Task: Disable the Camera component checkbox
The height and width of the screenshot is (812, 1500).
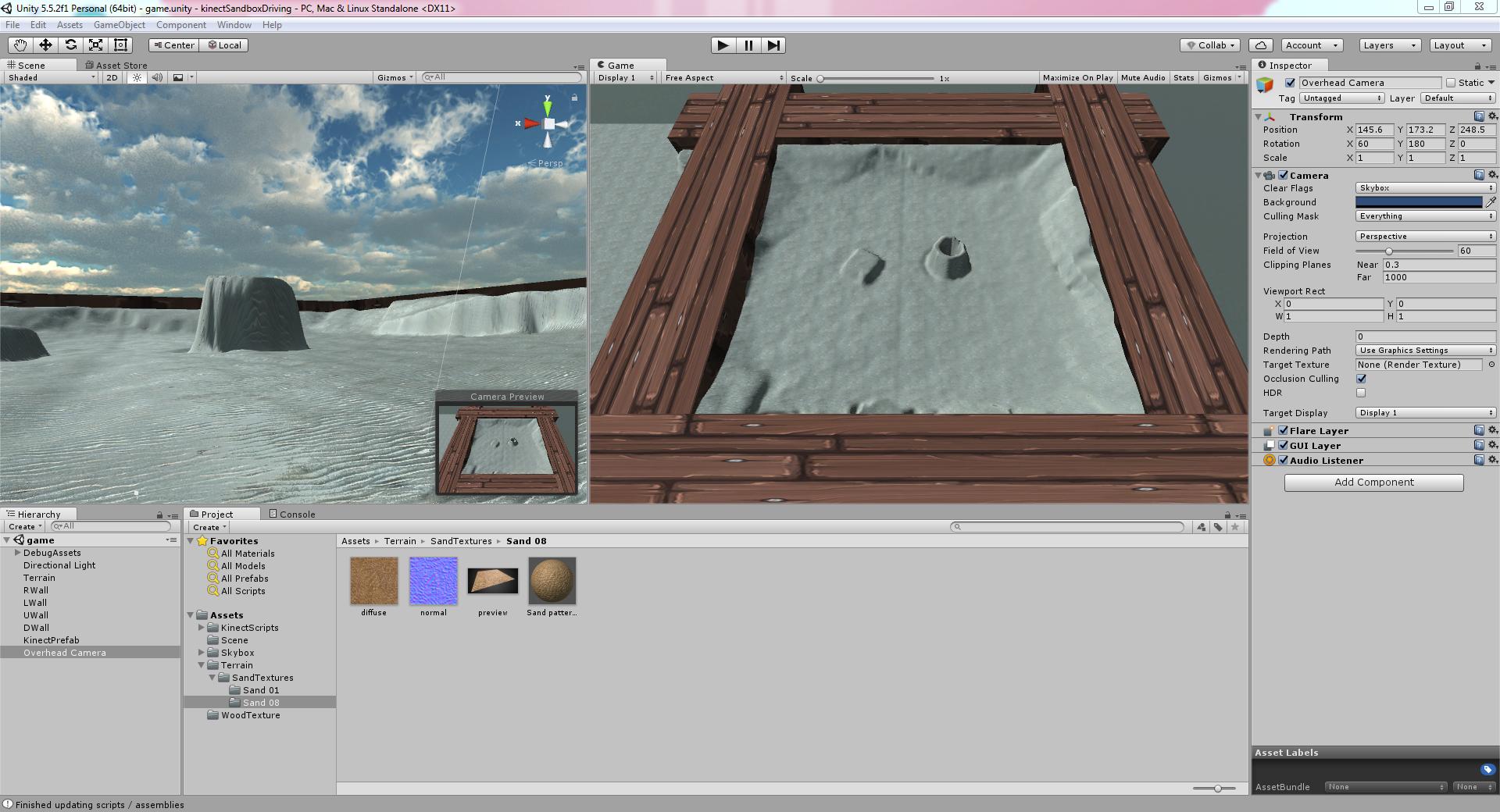Action: [x=1283, y=175]
